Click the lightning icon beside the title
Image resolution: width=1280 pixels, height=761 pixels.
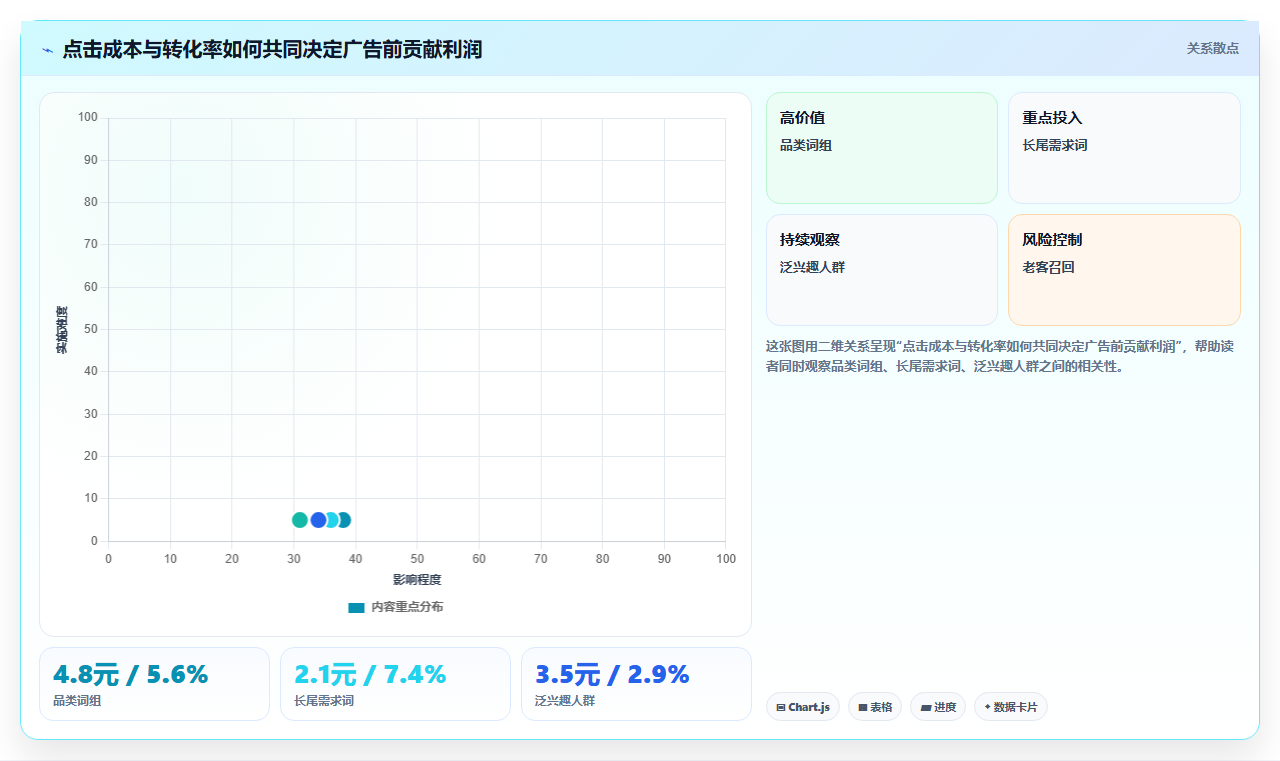click(47, 50)
